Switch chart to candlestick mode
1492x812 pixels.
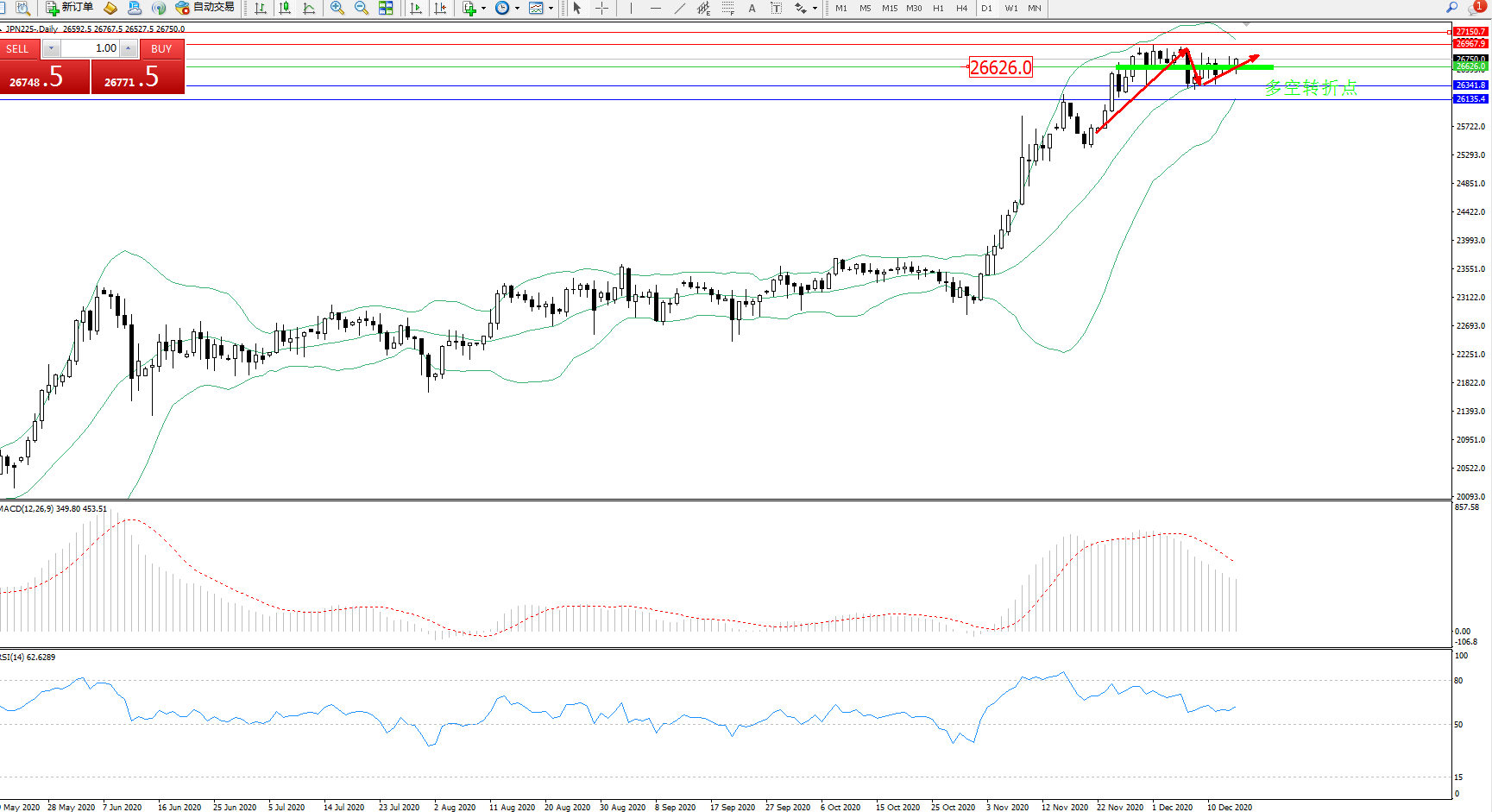tap(285, 8)
